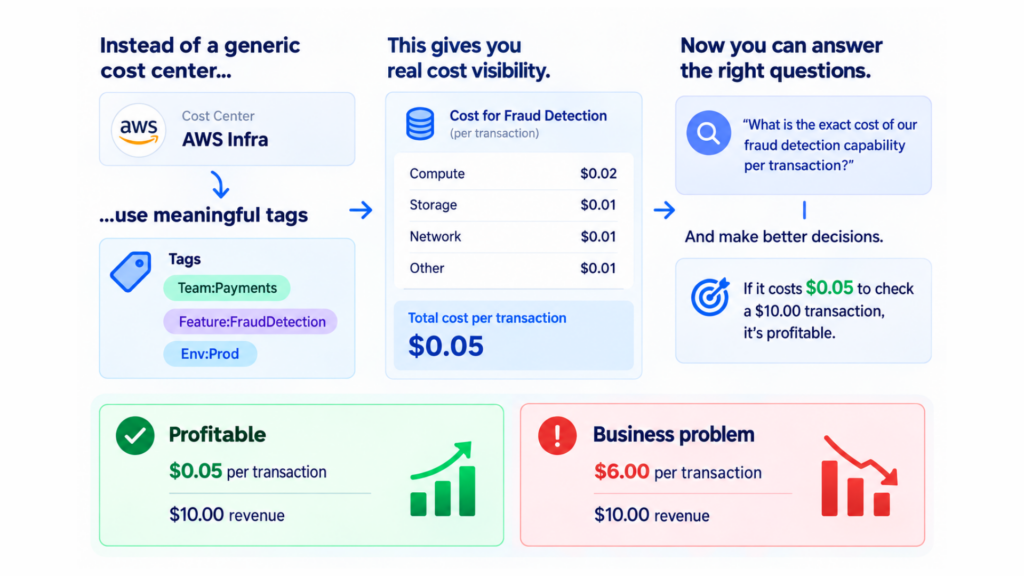Click 'Cost for Fraud Detection' title
The image size is (1024, 576).
[528, 116]
